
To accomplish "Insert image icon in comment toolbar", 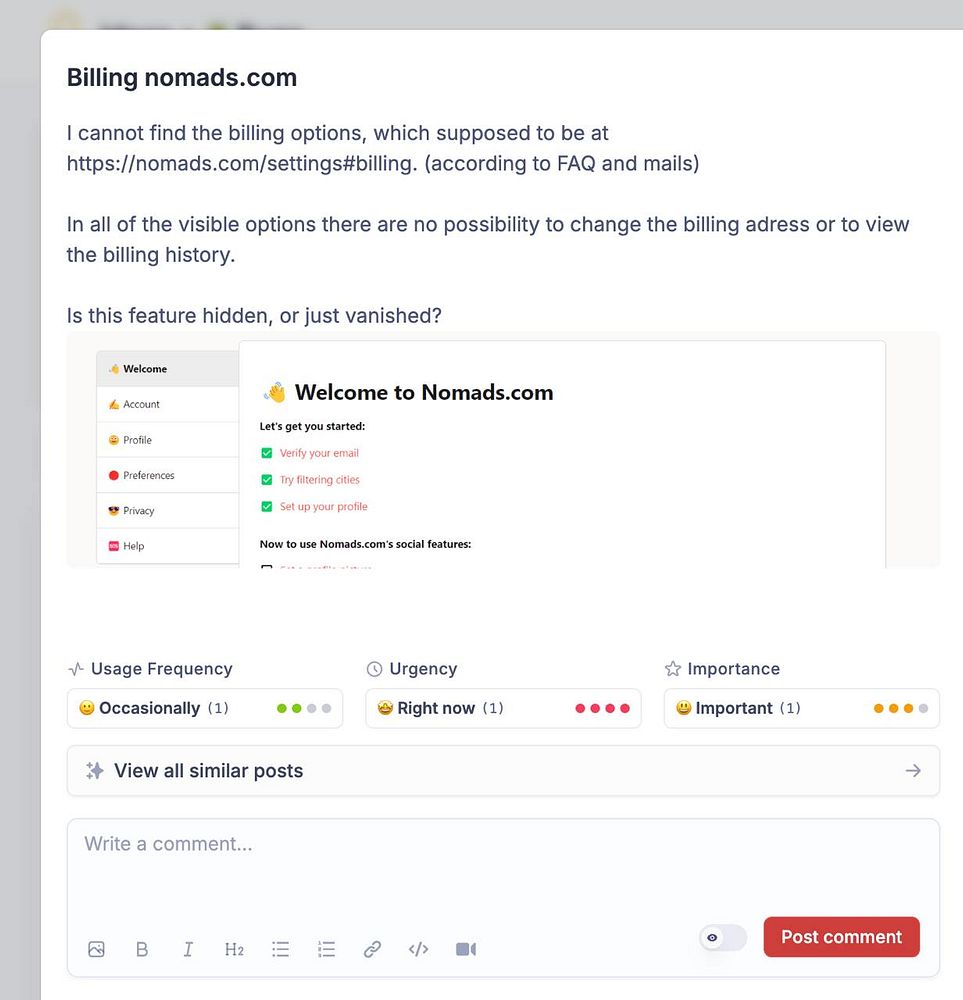I will (x=96, y=949).
